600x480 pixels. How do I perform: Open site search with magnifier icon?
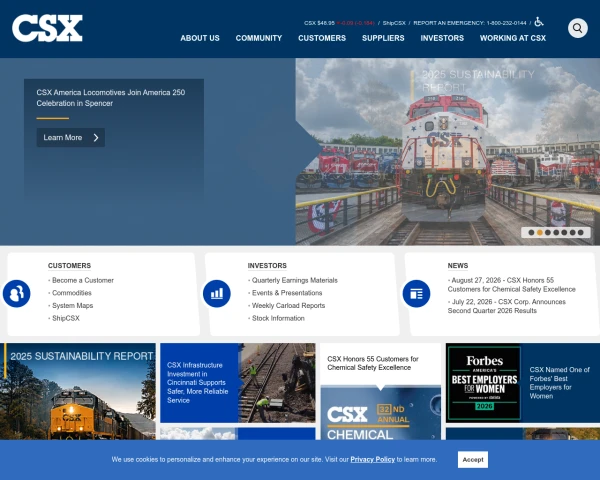point(577,28)
